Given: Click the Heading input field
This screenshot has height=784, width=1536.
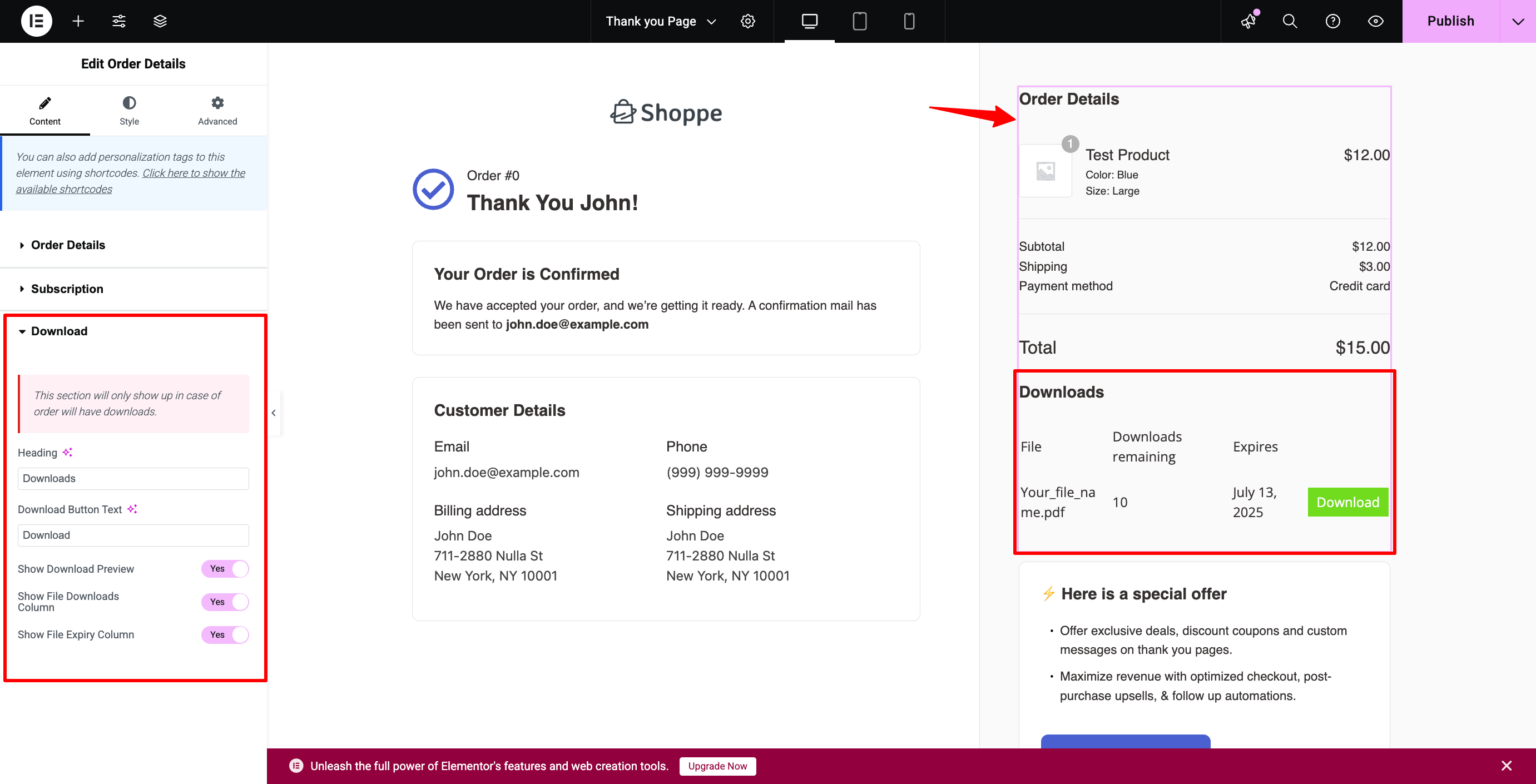Looking at the screenshot, I should point(133,479).
